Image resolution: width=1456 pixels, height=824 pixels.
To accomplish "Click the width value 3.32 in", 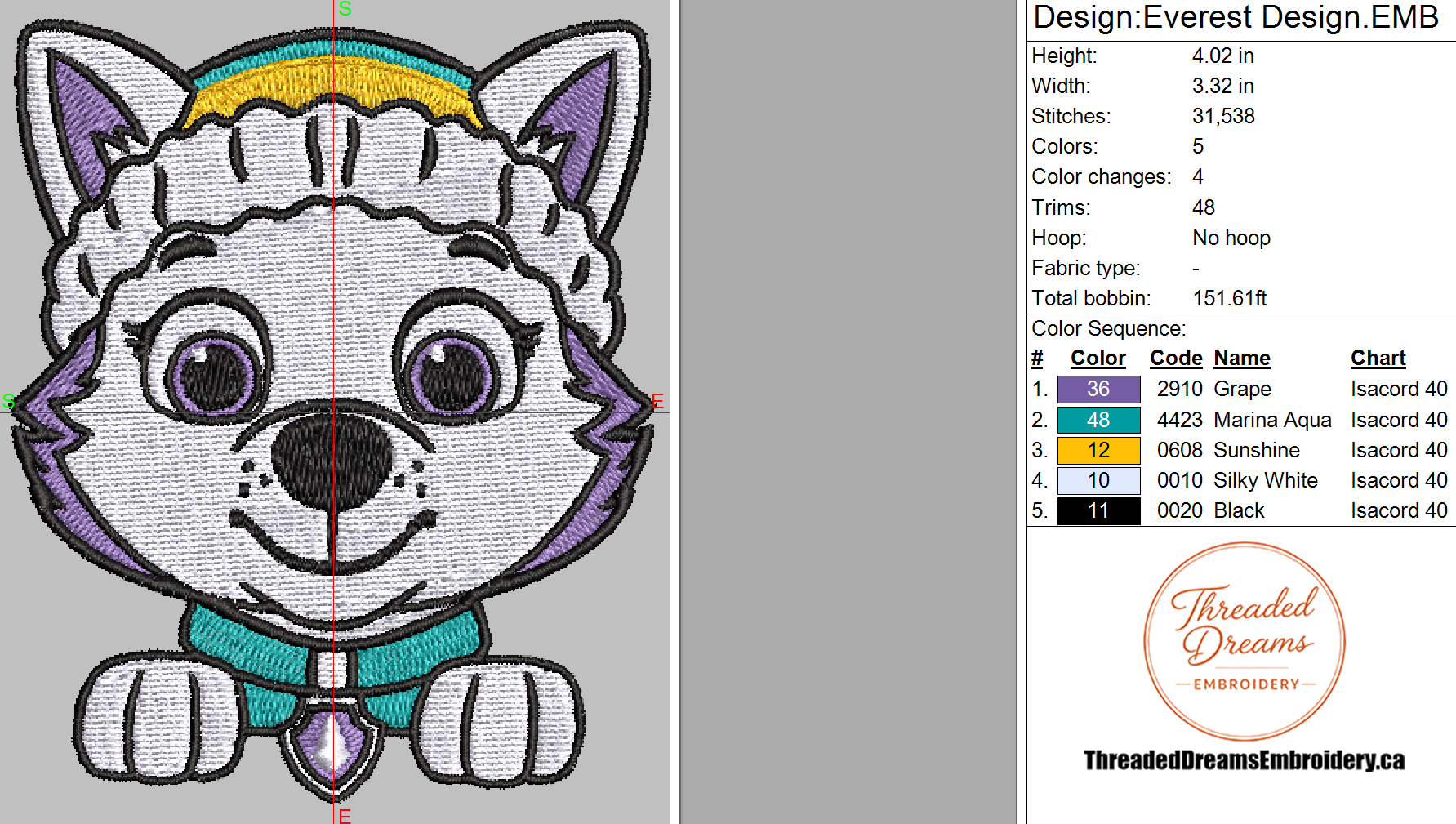I will coord(1222,86).
